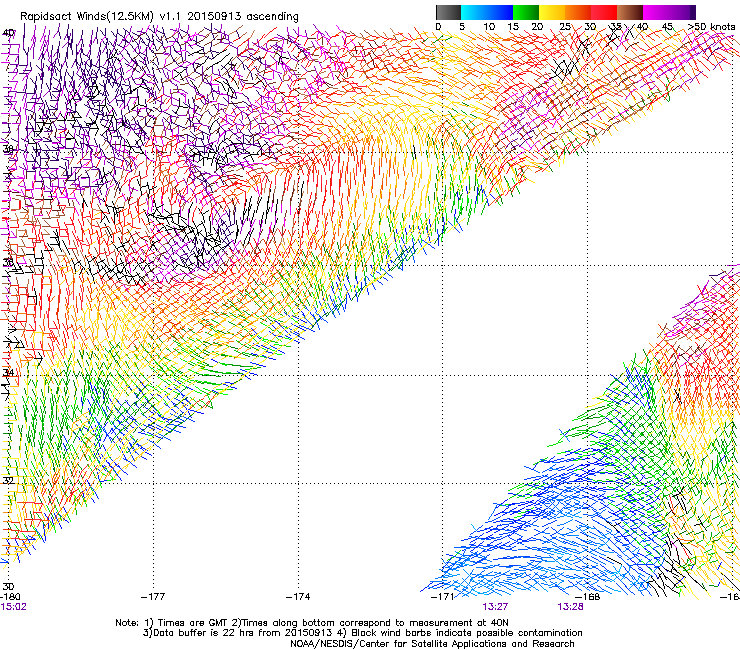
Task: Click the longitude label '-168'
Action: click(588, 597)
